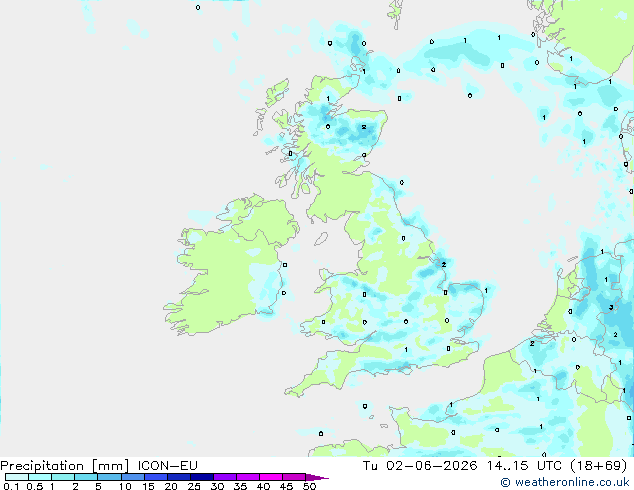
Task: Click the 1–2 mm legend swatch
Action: [x=63, y=477]
